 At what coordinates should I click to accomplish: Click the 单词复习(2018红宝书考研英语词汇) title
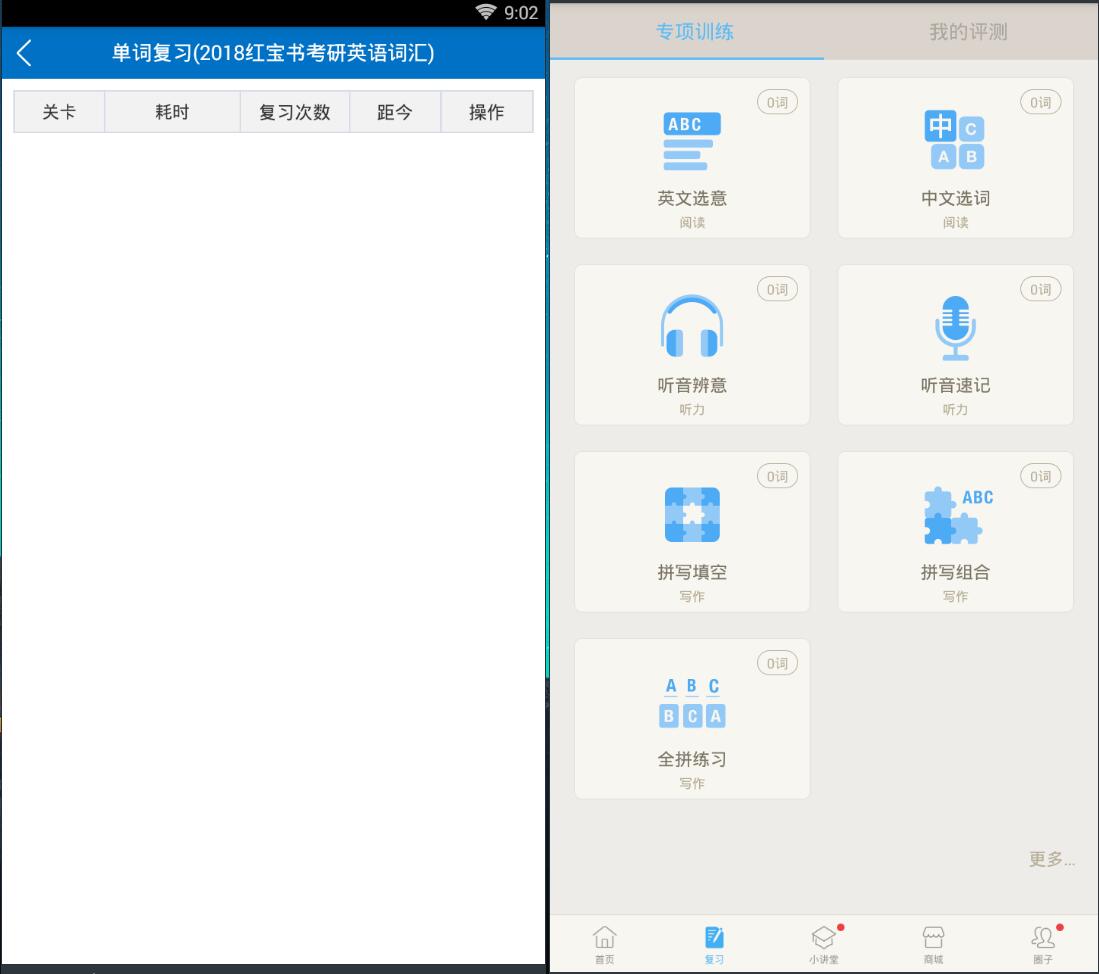pyautogui.click(x=273, y=53)
